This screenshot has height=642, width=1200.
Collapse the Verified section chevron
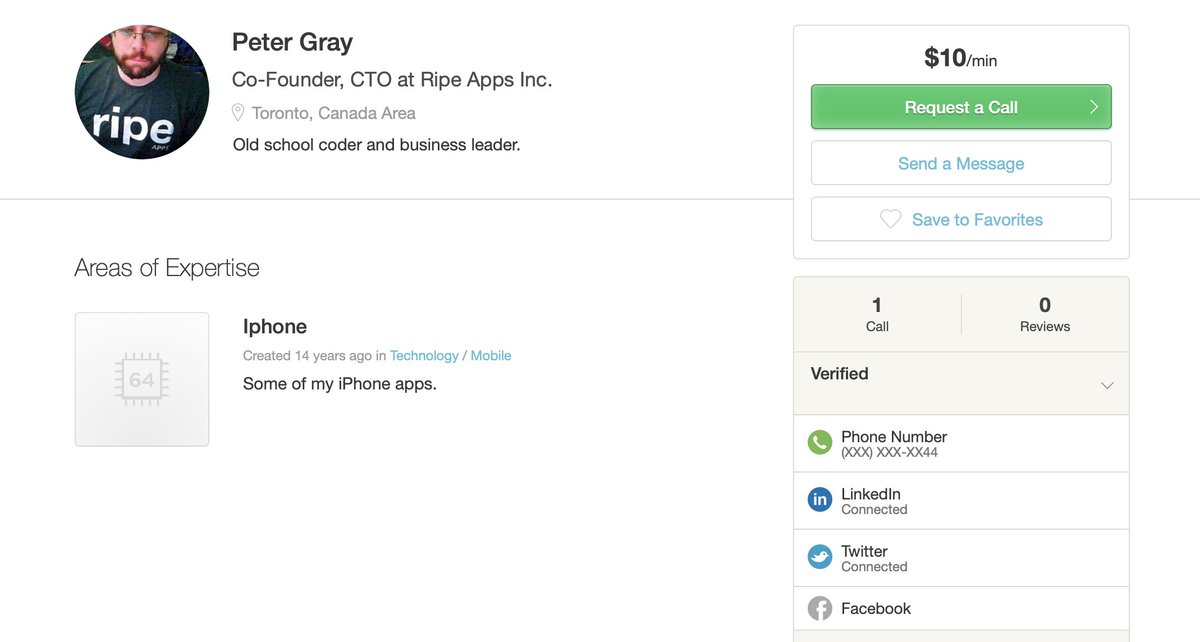click(1107, 385)
